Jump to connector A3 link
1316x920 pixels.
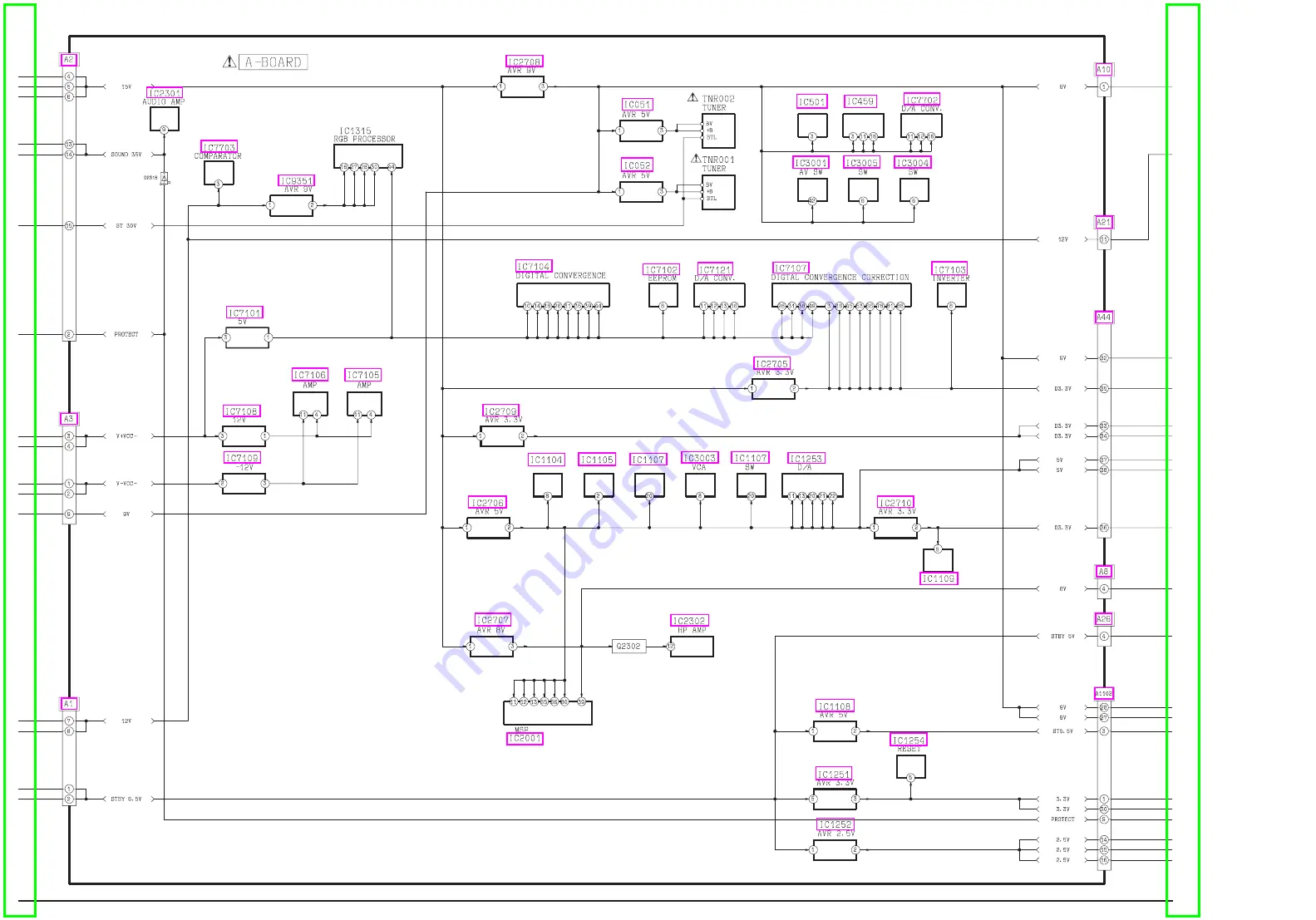pyautogui.click(x=69, y=419)
